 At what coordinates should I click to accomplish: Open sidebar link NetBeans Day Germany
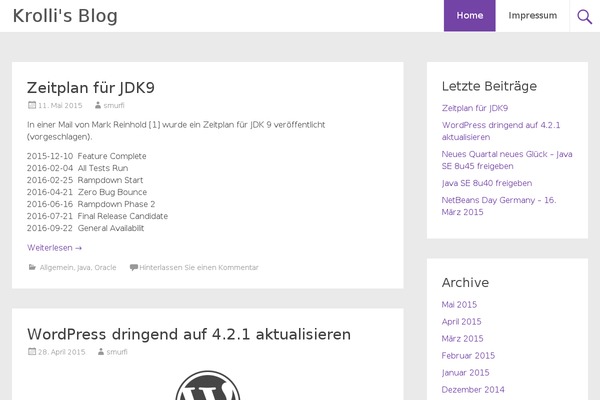click(499, 206)
